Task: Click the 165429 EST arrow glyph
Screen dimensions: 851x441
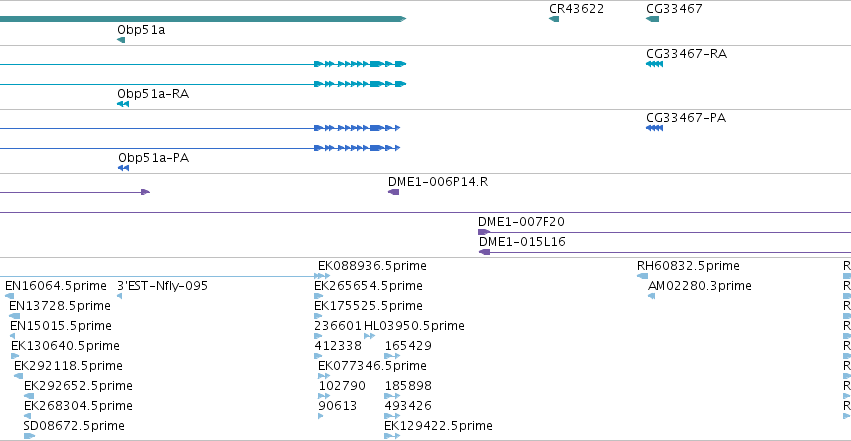Action: [392, 356]
